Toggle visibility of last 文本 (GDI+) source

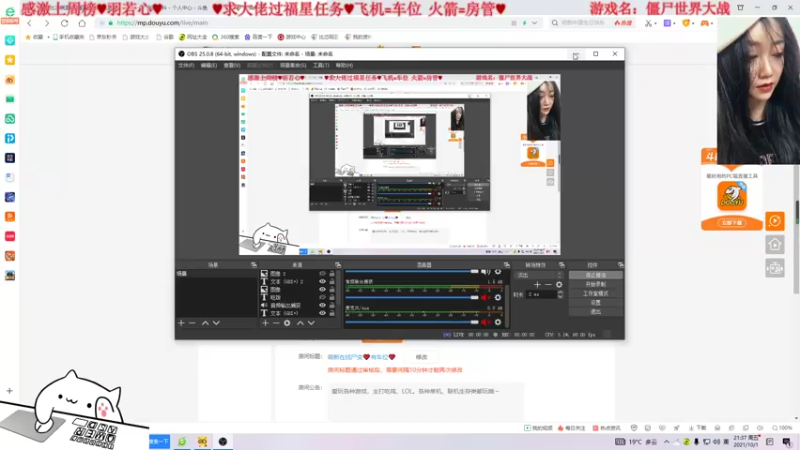[322, 313]
